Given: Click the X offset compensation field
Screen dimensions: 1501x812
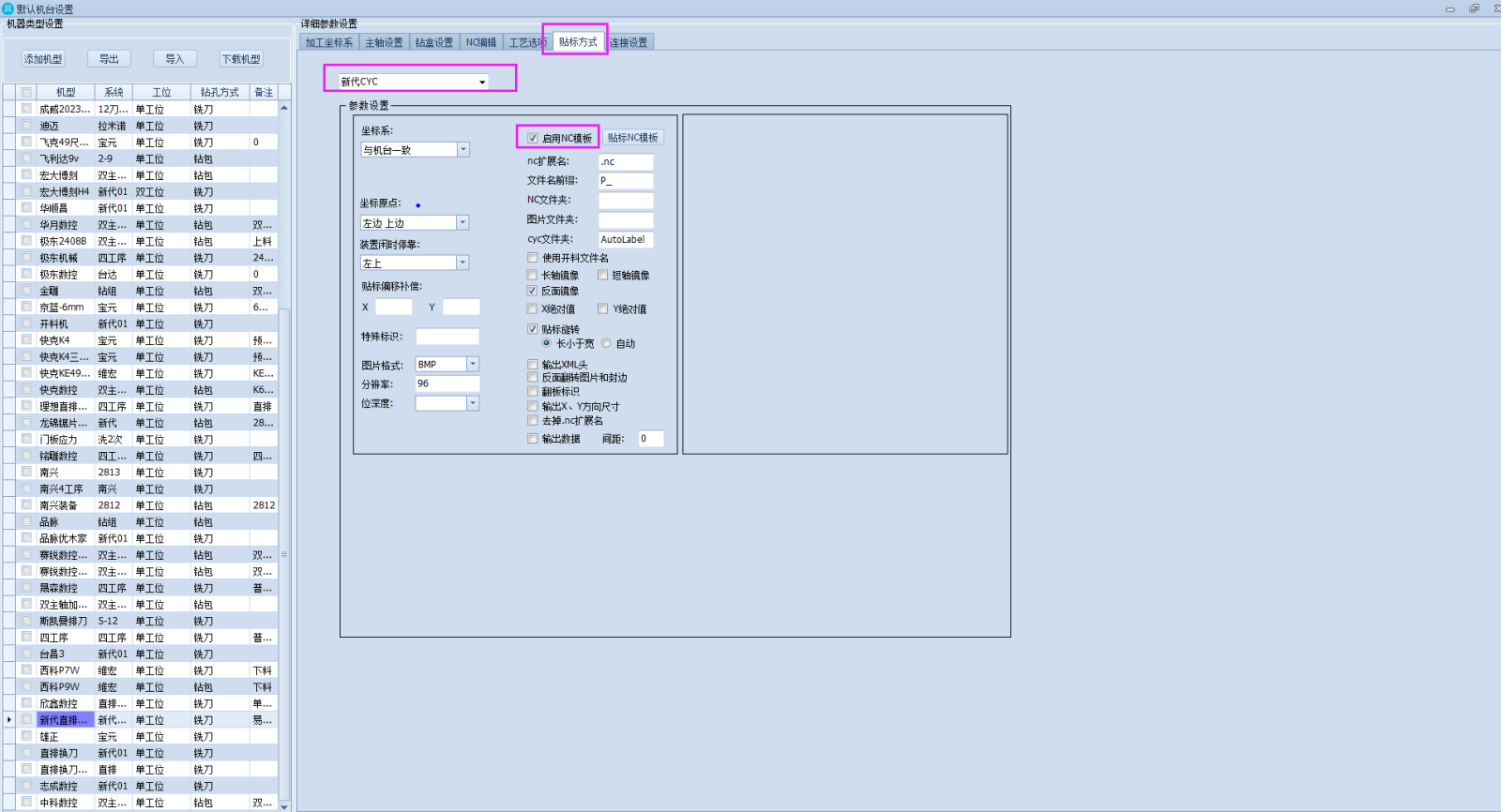Looking at the screenshot, I should [394, 307].
